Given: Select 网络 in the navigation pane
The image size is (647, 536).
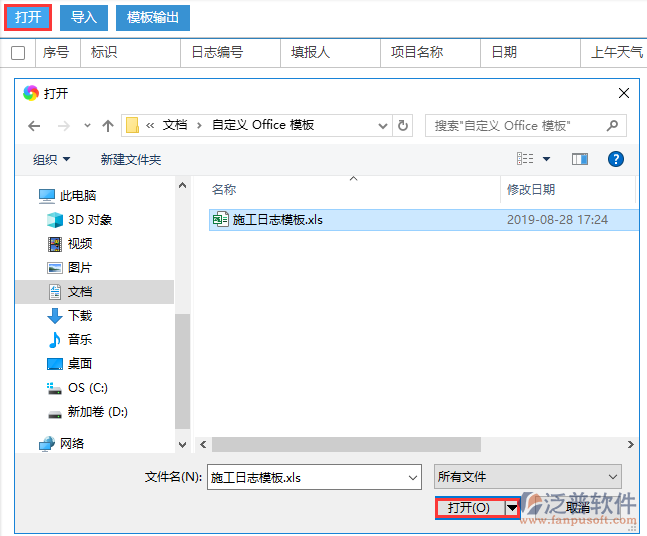Looking at the screenshot, I should click(x=61, y=444).
